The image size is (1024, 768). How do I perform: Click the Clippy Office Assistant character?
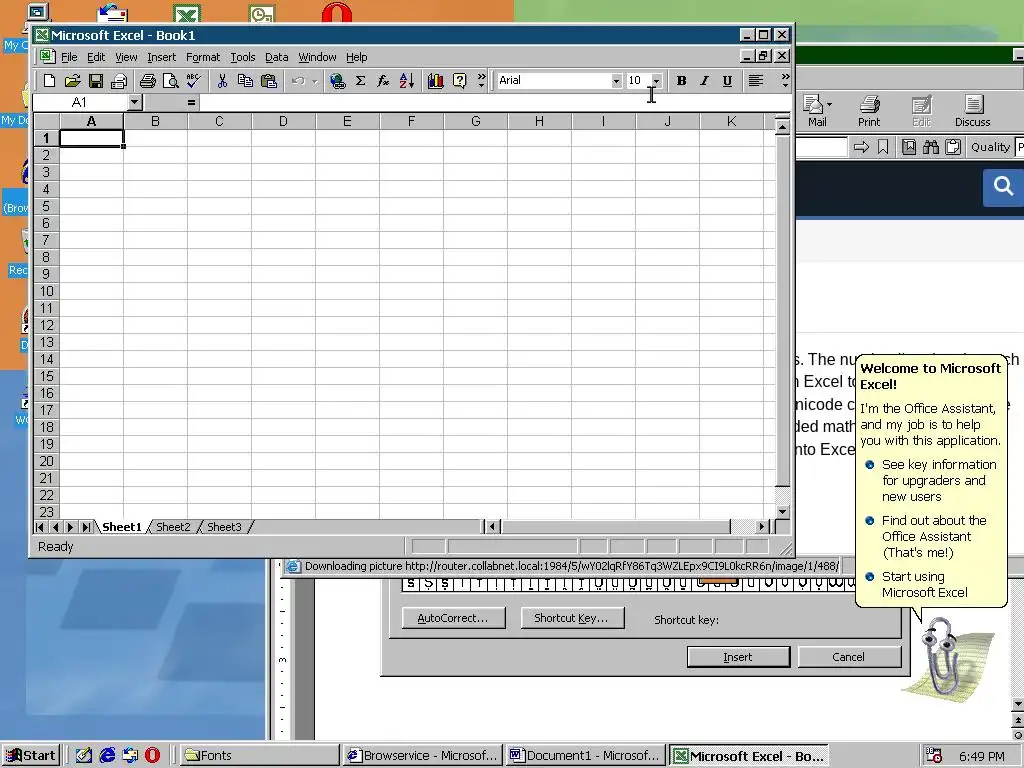tap(944, 656)
